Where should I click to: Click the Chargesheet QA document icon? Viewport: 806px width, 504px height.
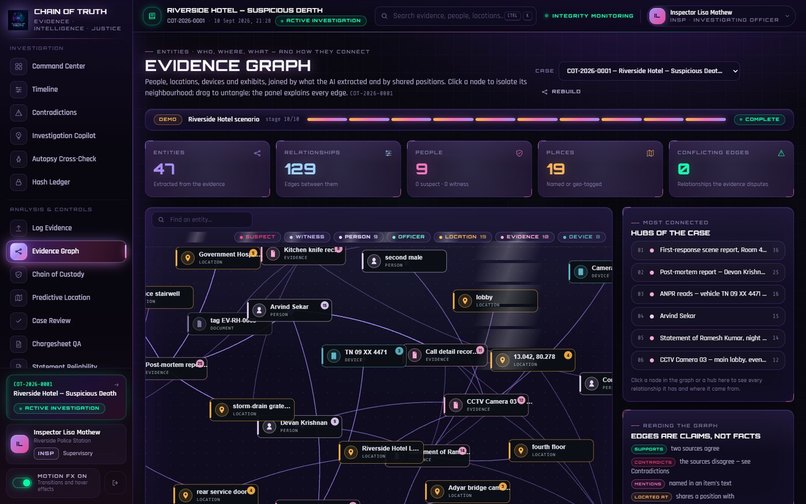click(x=19, y=344)
